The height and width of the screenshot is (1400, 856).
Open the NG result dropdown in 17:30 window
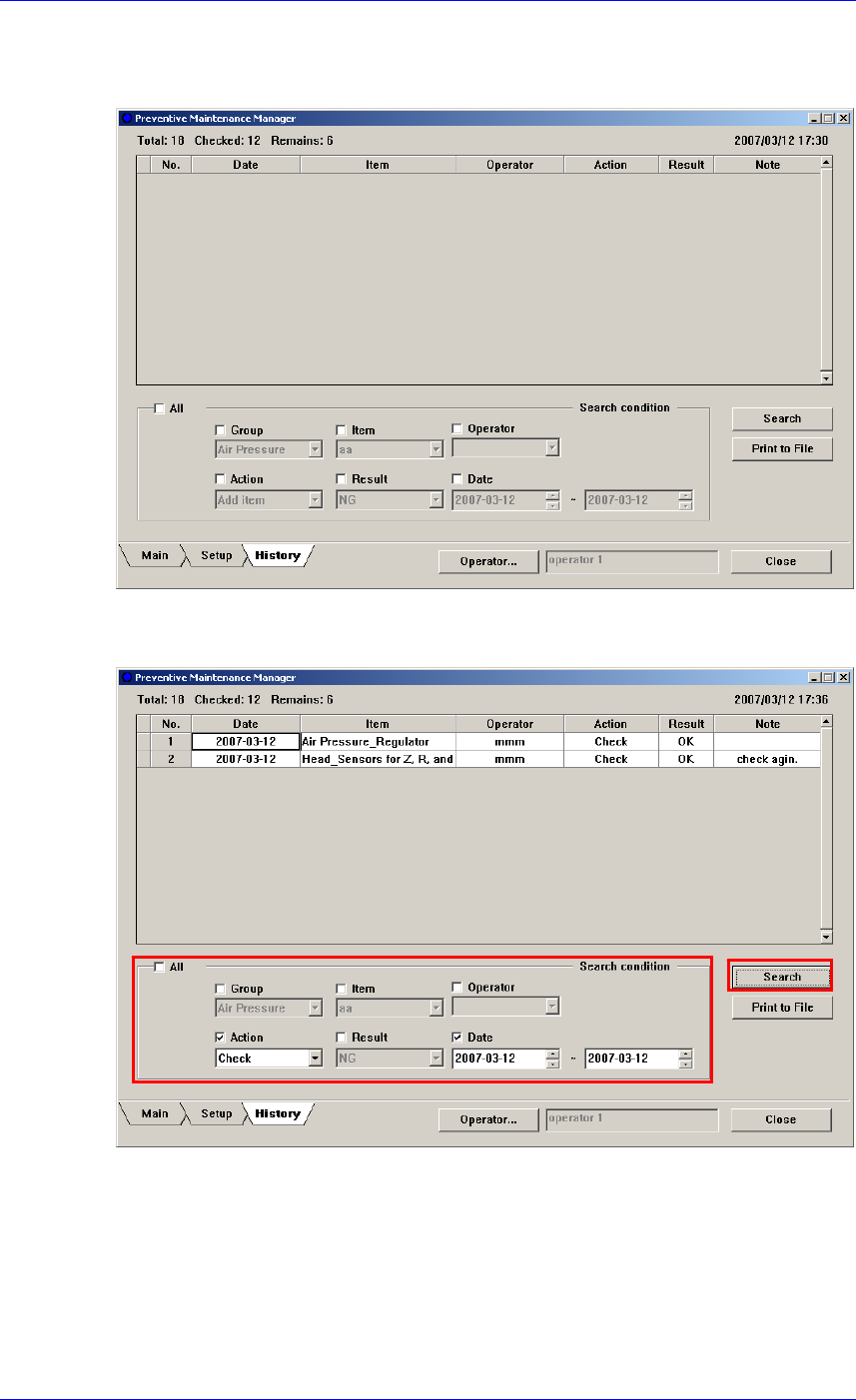(x=435, y=499)
